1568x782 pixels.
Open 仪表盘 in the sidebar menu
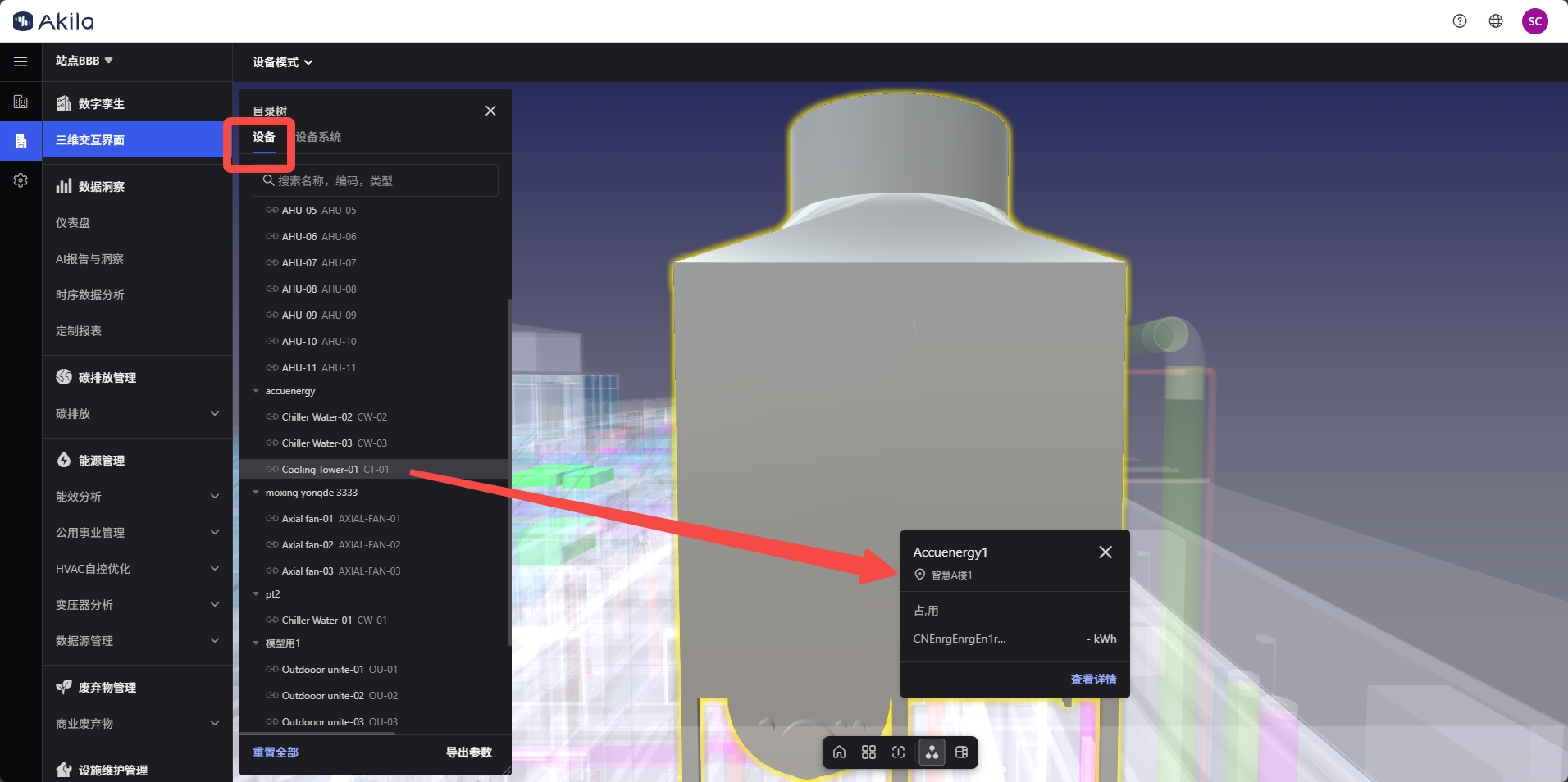click(73, 223)
